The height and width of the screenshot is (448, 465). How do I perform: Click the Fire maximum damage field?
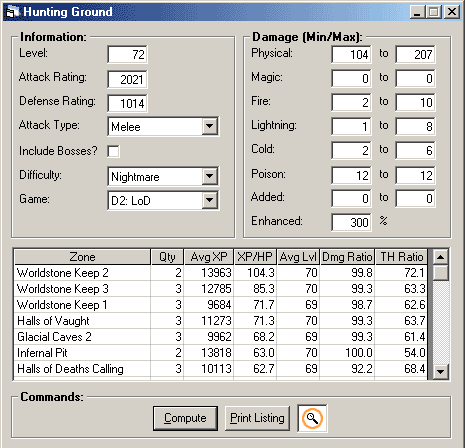(415, 102)
